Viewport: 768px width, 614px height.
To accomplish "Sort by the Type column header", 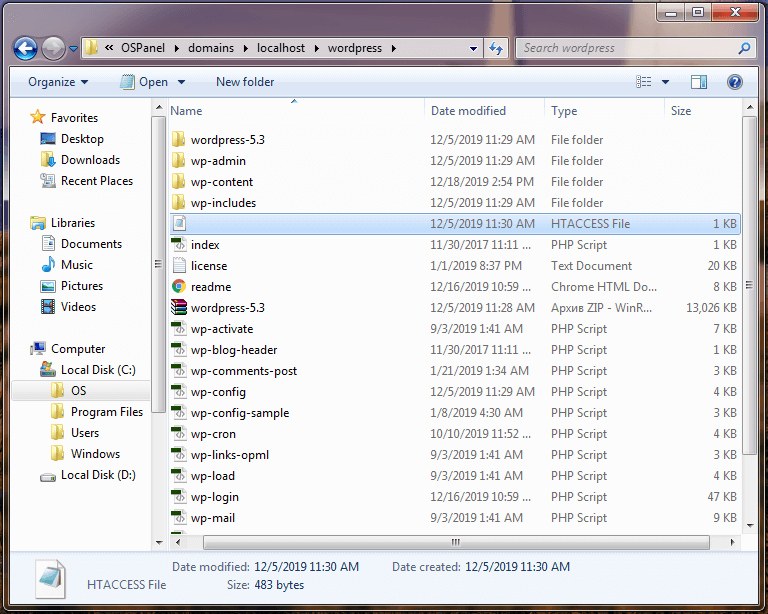I will 604,111.
